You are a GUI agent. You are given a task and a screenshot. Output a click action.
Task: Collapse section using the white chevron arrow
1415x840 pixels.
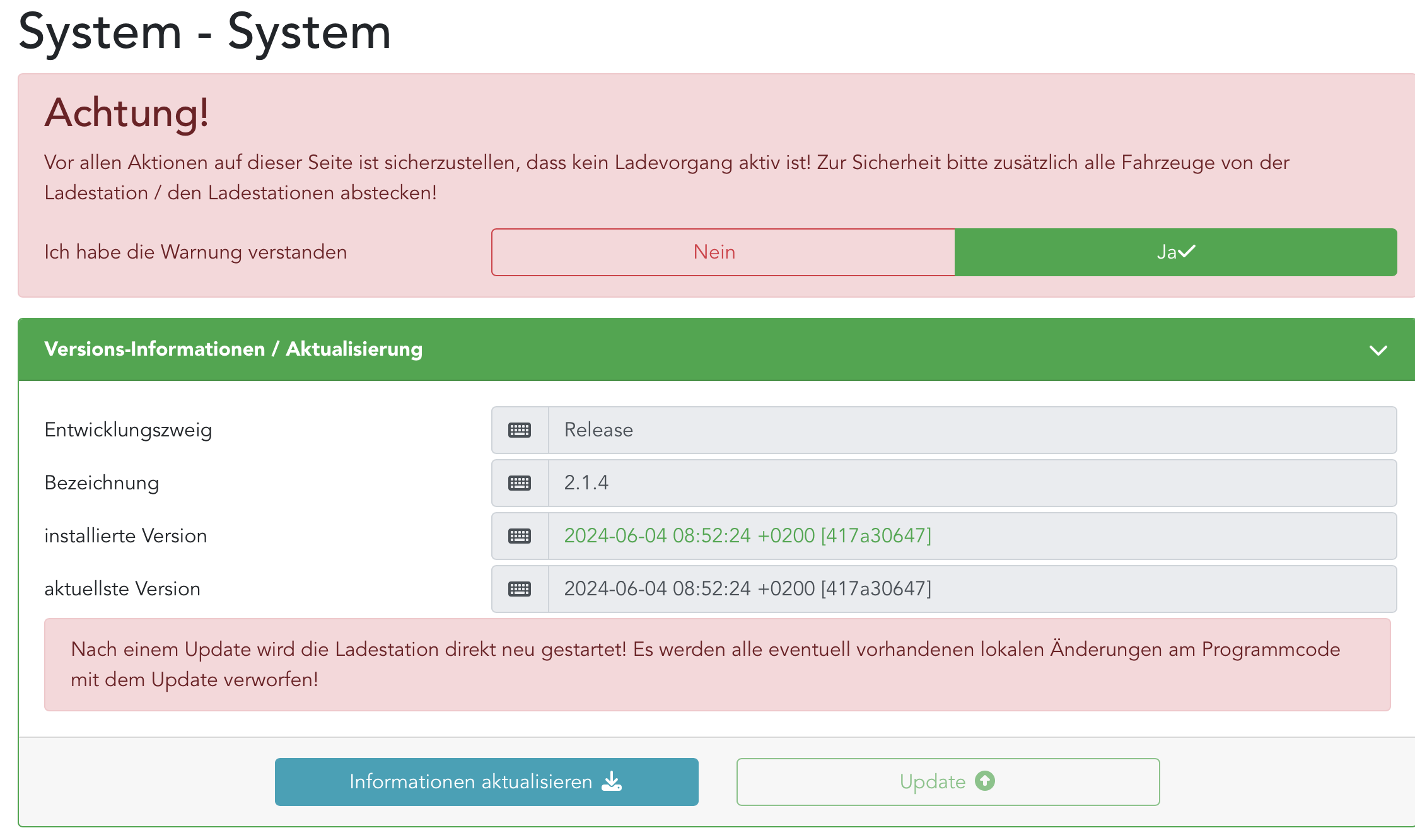[x=1378, y=350]
